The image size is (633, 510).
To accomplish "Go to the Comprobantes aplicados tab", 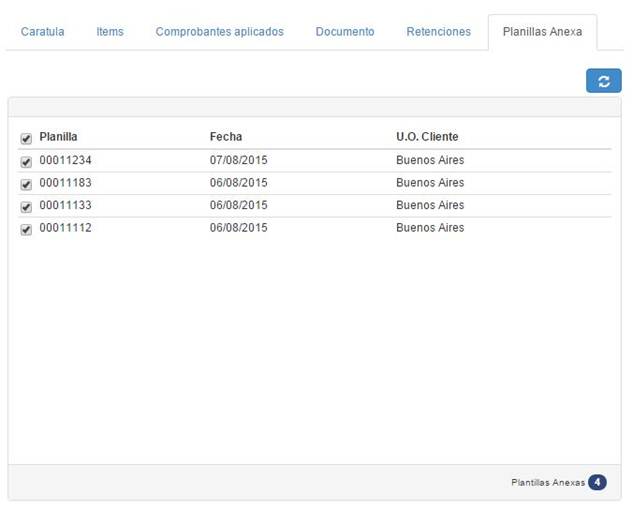I will coord(219,32).
